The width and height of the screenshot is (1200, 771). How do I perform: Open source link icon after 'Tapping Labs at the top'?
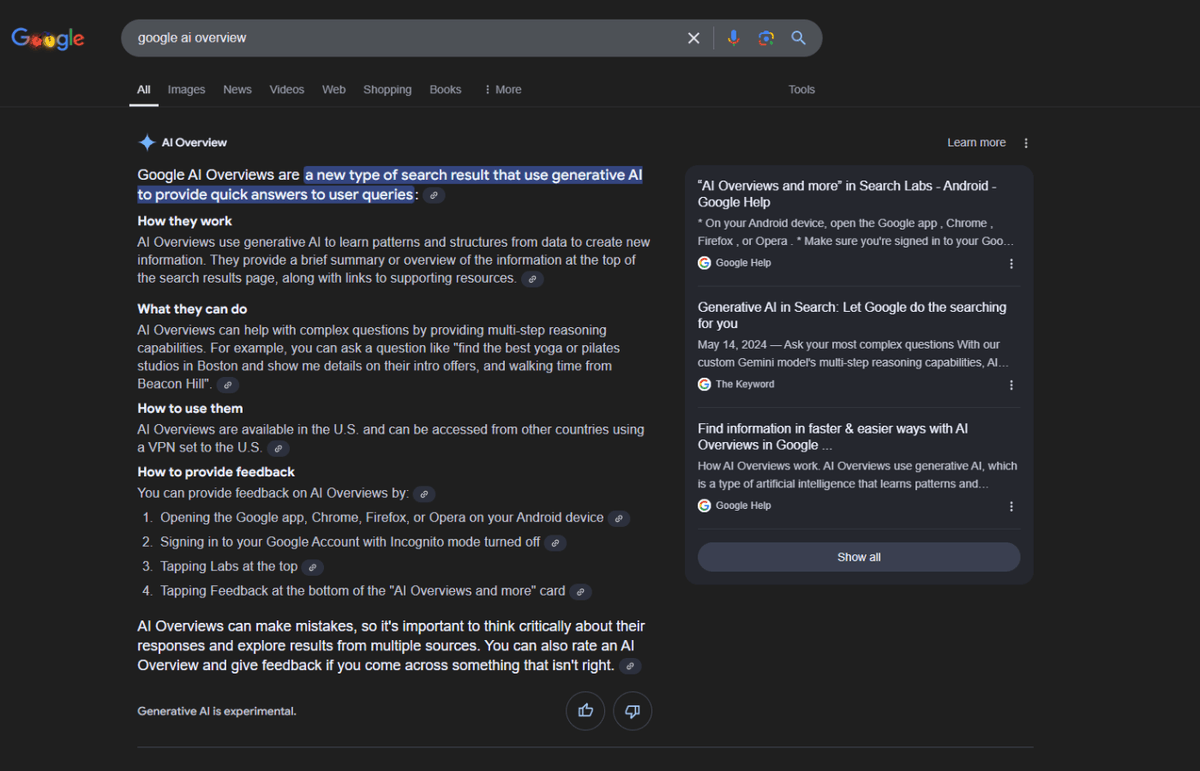(x=313, y=568)
